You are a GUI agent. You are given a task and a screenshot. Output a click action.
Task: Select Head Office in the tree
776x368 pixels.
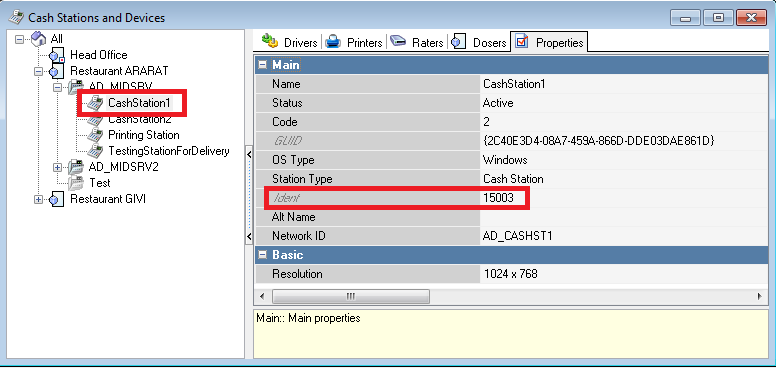tap(98, 55)
